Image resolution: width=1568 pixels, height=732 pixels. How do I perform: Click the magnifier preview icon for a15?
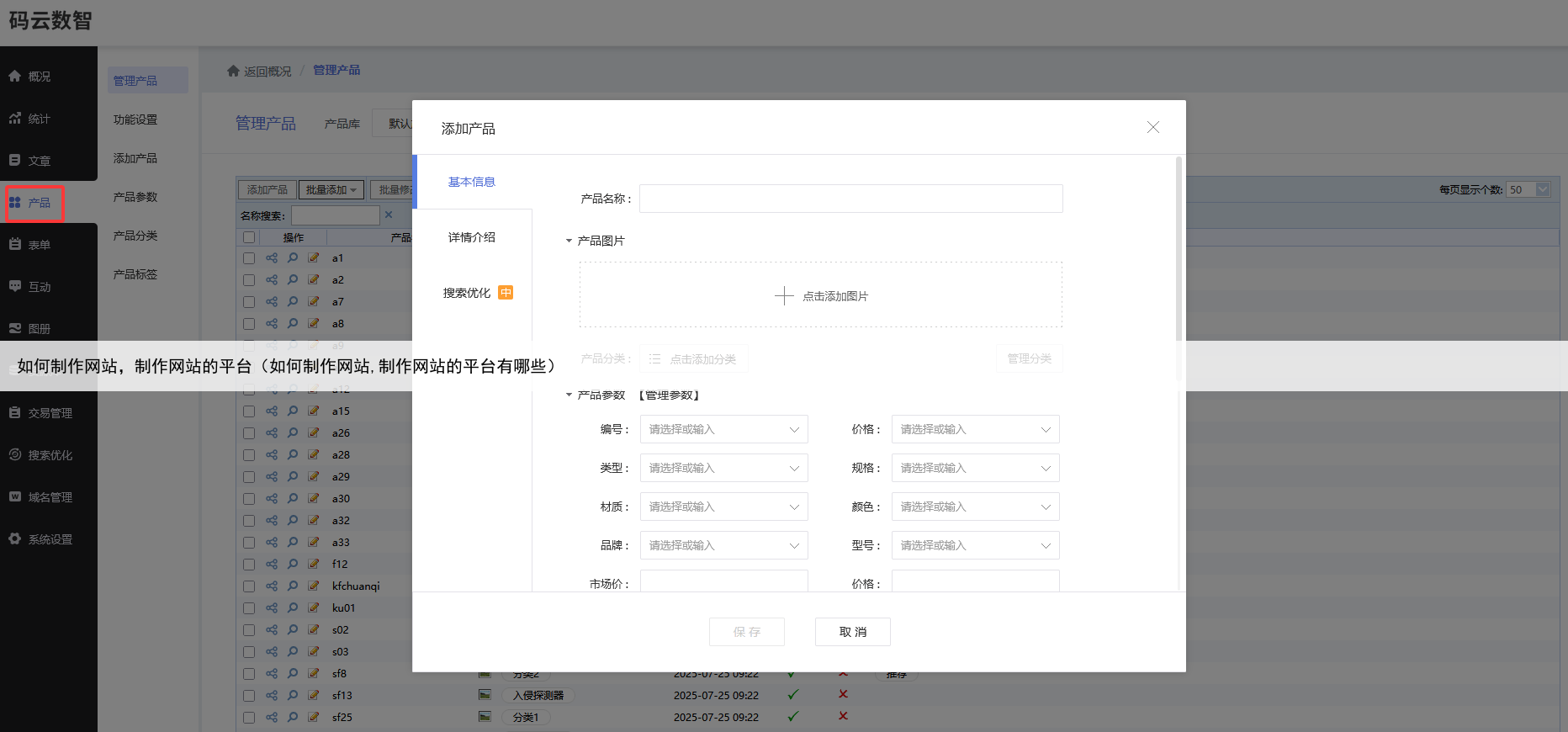click(293, 411)
